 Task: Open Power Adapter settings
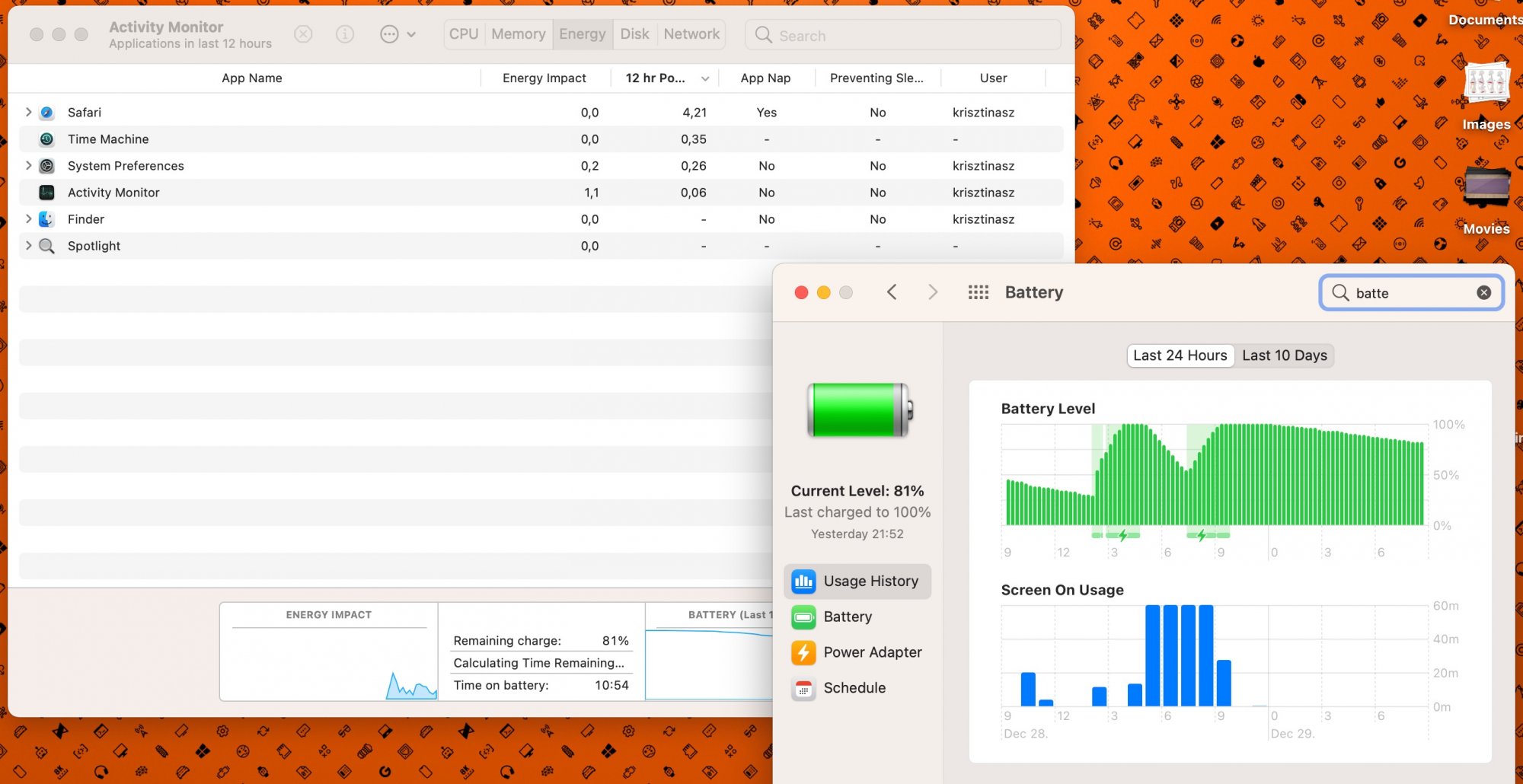click(857, 652)
